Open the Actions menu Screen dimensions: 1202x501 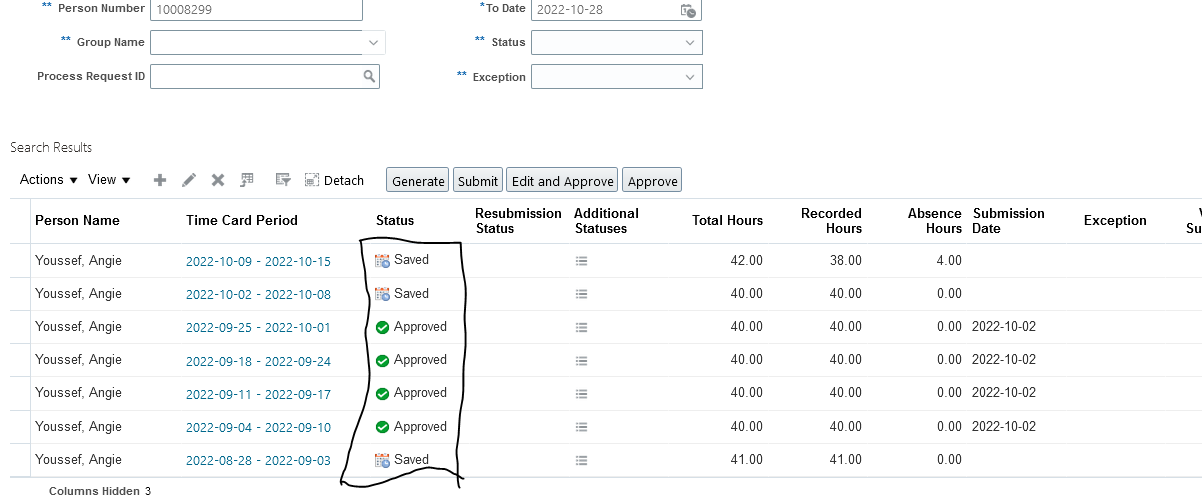48,180
